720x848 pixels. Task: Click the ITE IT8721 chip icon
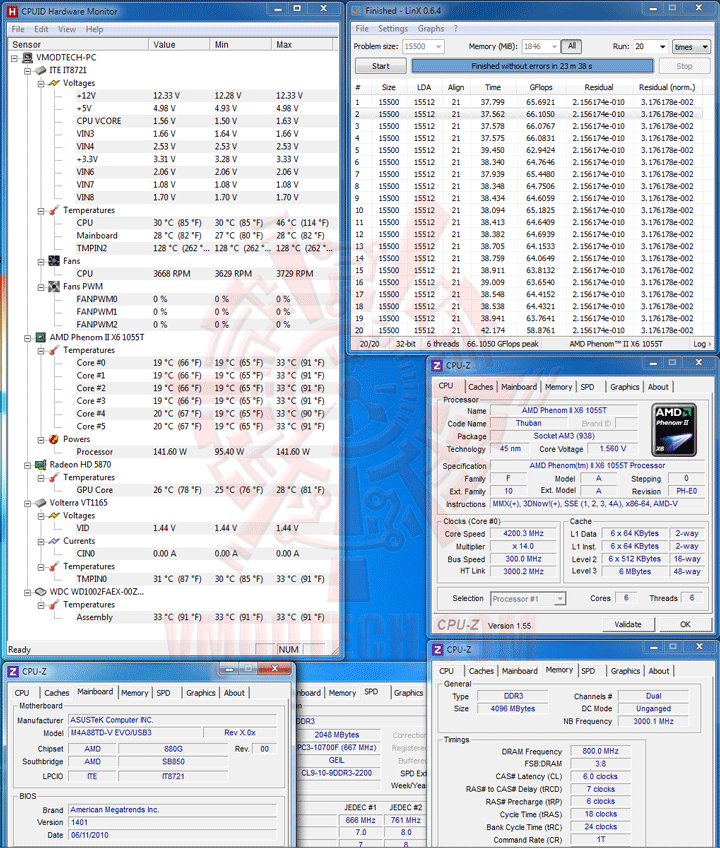(41, 70)
